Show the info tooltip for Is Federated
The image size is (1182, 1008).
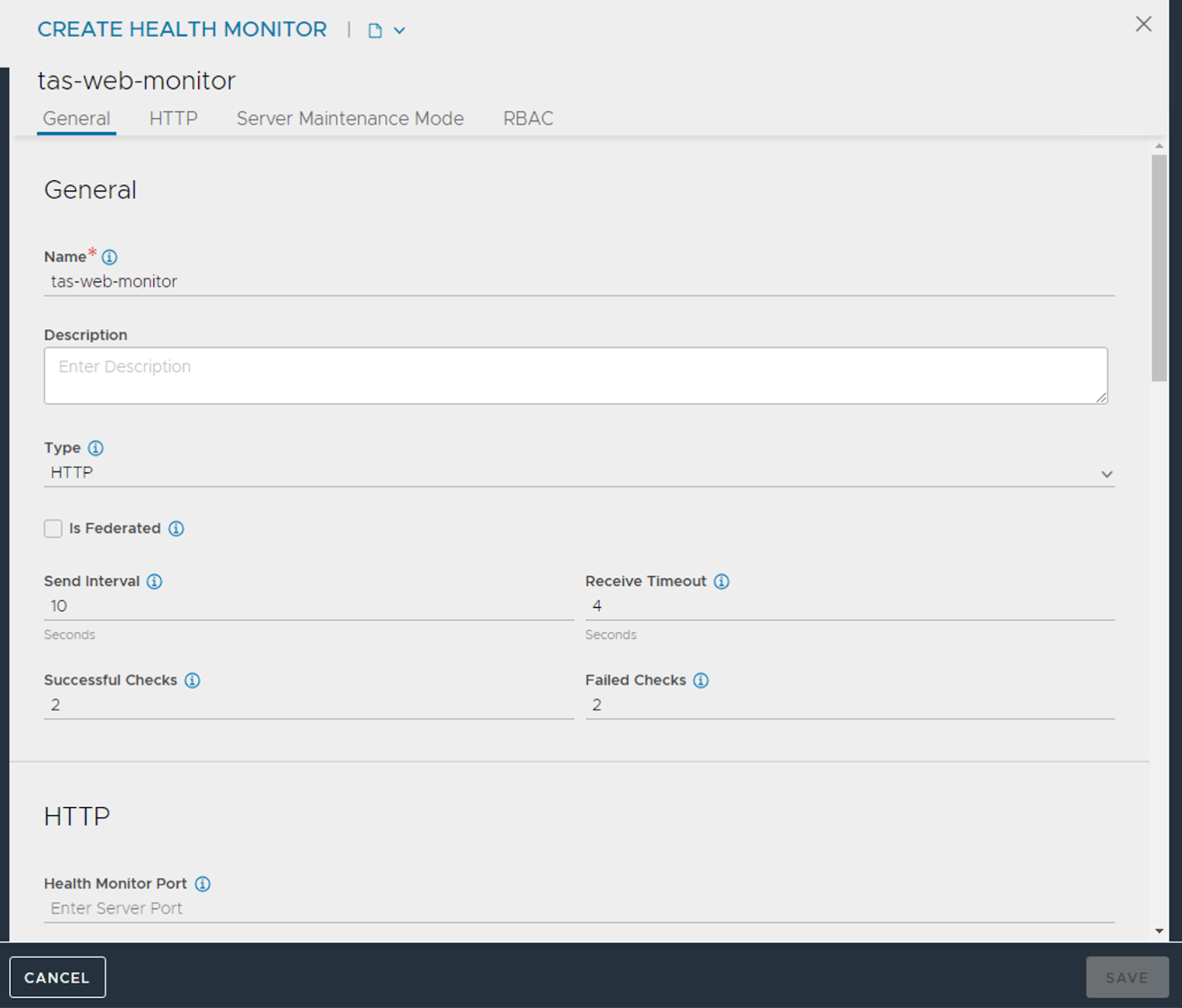(176, 529)
